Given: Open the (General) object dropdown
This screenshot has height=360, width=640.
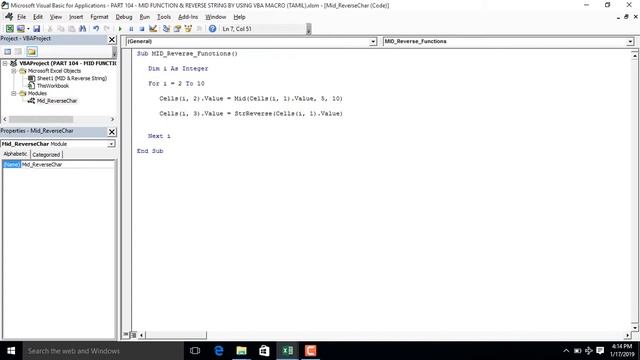Looking at the screenshot, I should click(373, 42).
